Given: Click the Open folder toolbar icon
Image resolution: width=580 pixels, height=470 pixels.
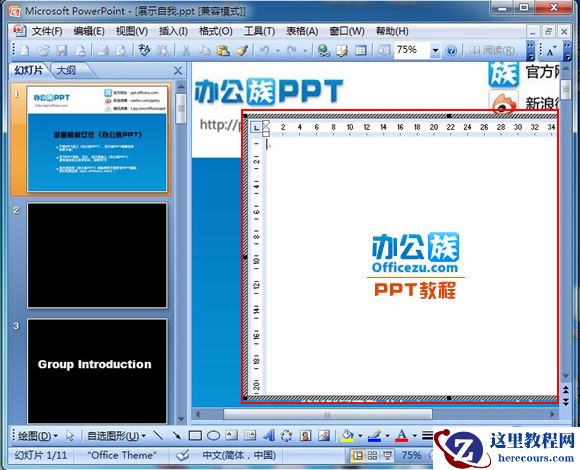Looking at the screenshot, I should [x=43, y=50].
